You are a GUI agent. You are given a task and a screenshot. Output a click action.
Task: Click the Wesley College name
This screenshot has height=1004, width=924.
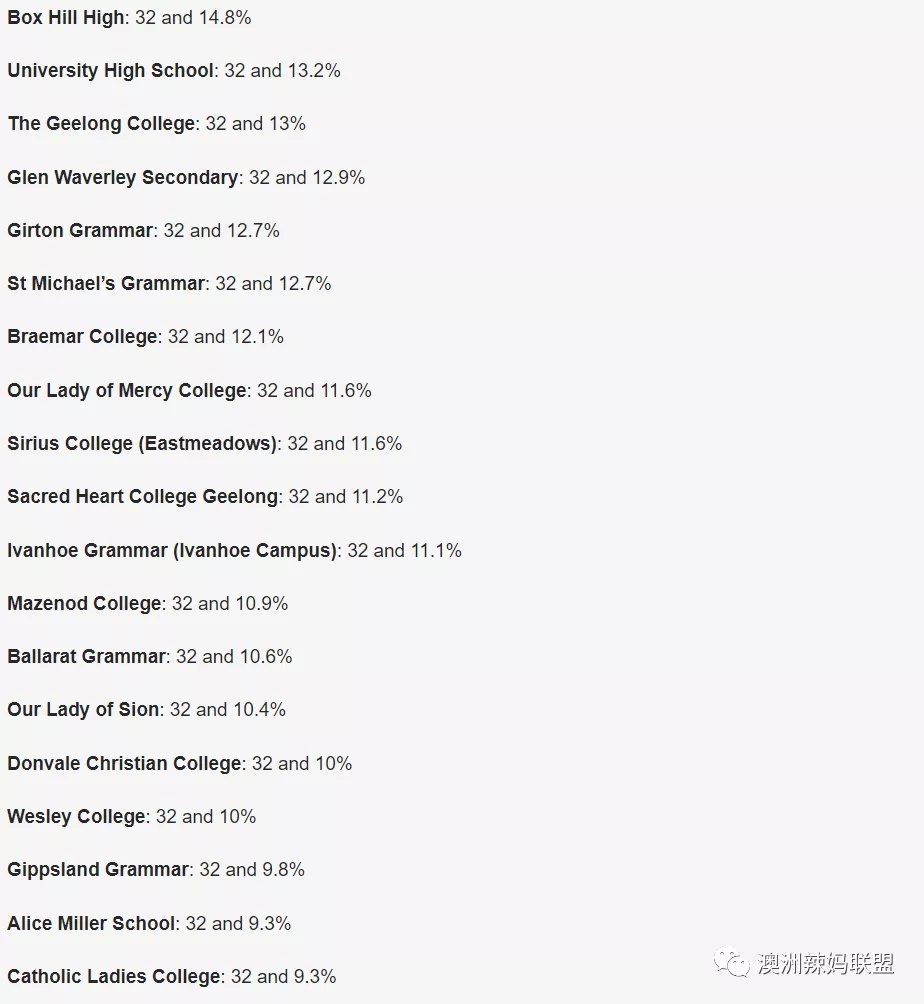[x=76, y=817]
